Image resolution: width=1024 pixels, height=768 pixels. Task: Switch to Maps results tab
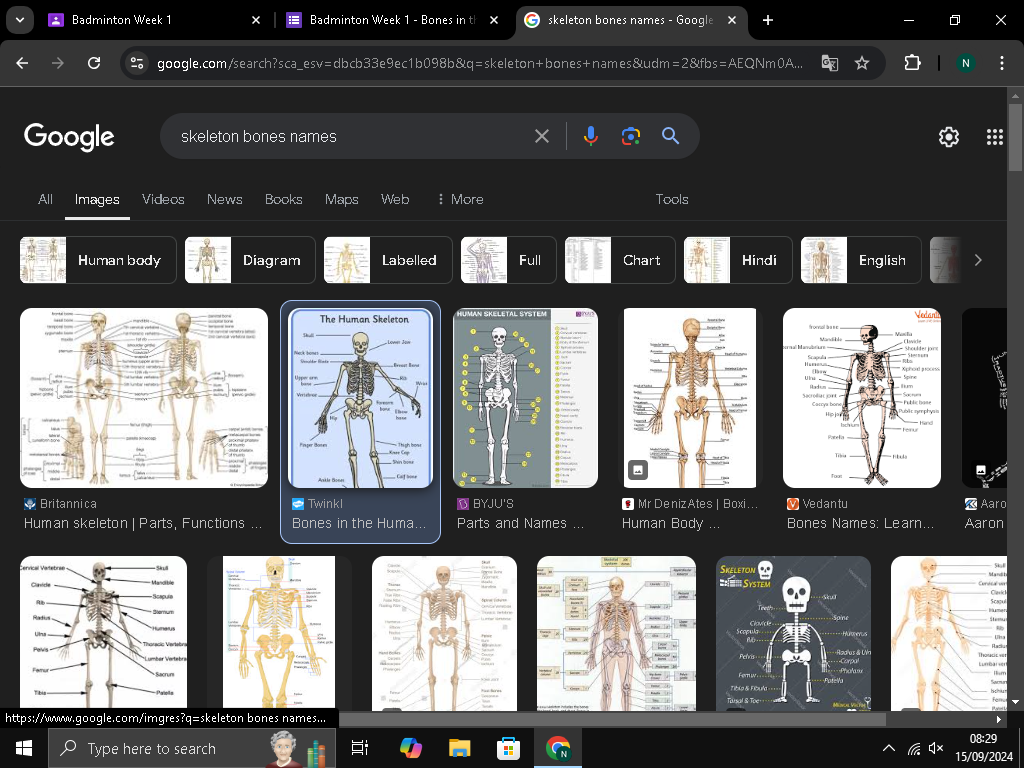(342, 199)
